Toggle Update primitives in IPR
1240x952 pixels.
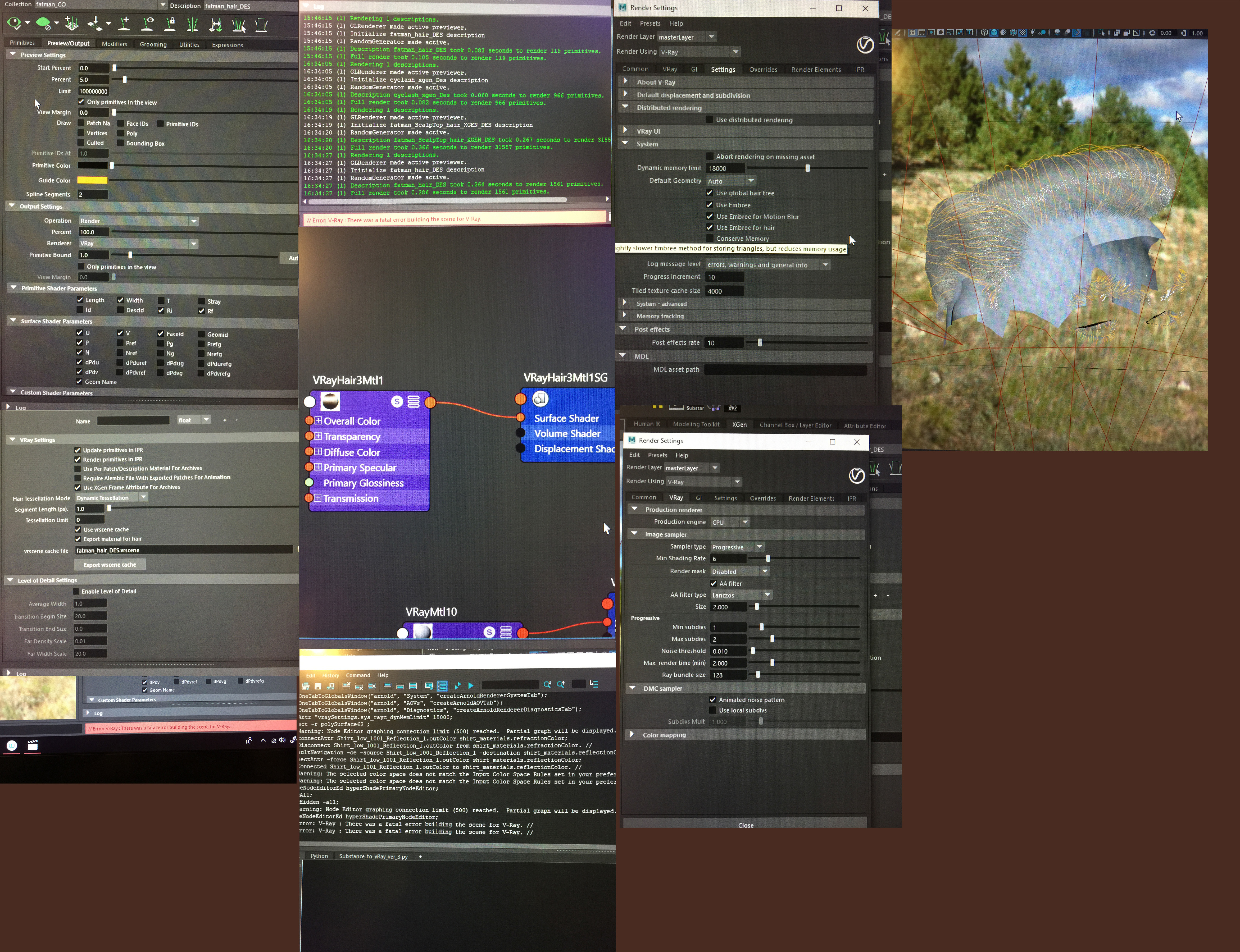[x=78, y=450]
